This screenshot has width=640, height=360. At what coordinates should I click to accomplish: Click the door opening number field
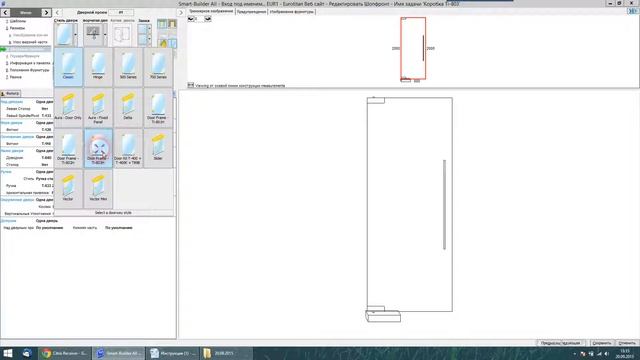click(x=121, y=13)
